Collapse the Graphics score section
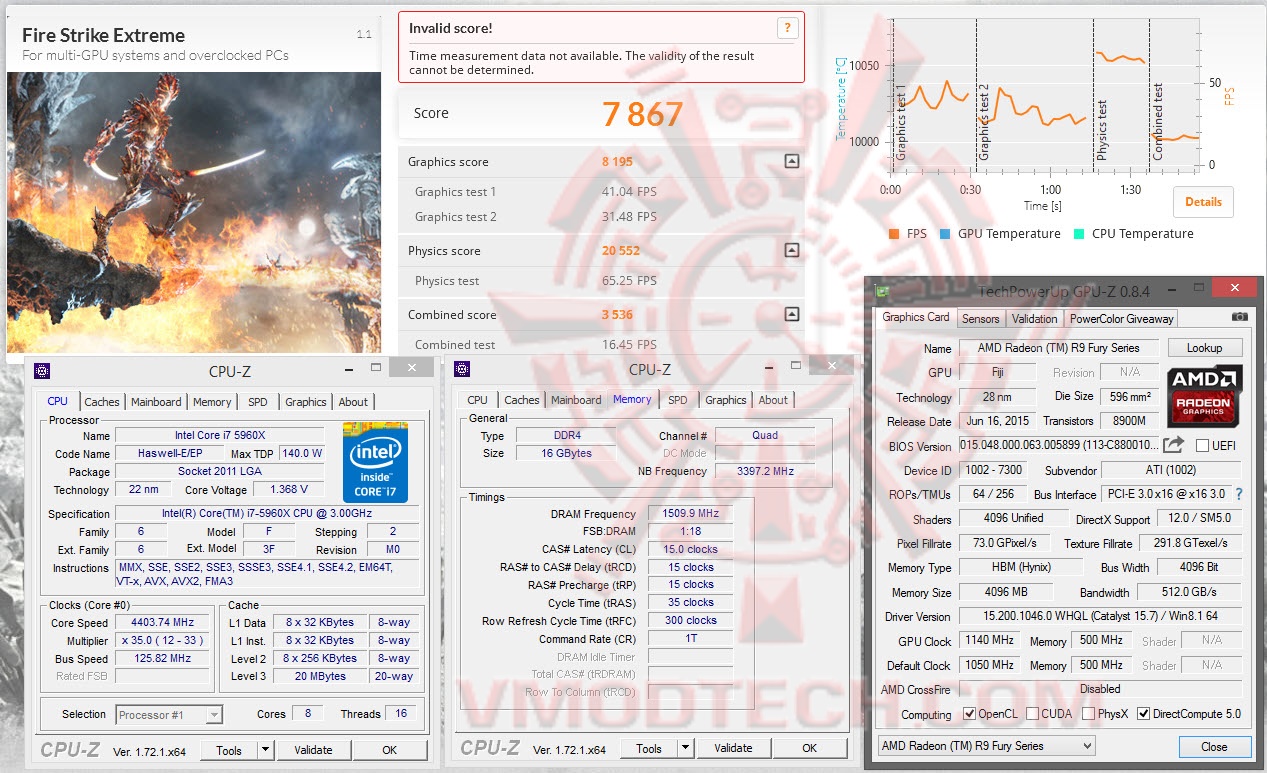 [x=791, y=161]
